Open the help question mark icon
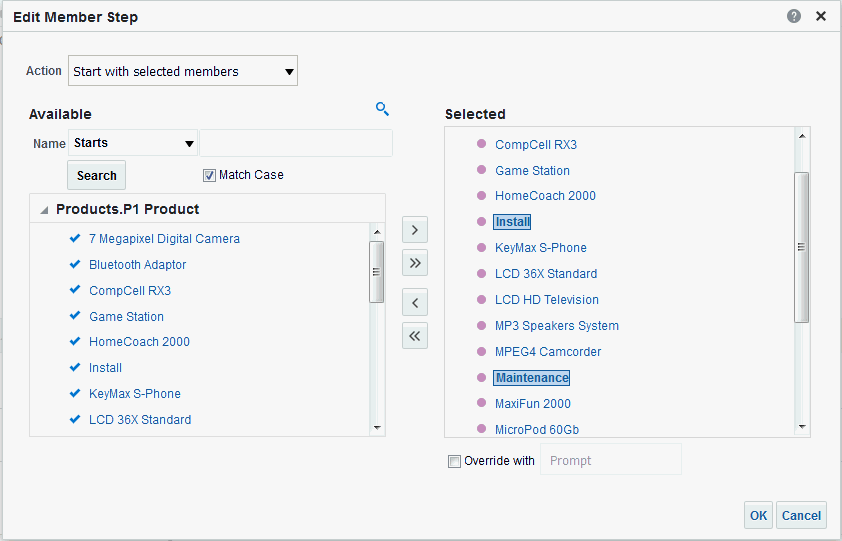Image resolution: width=842 pixels, height=541 pixels. click(x=794, y=16)
